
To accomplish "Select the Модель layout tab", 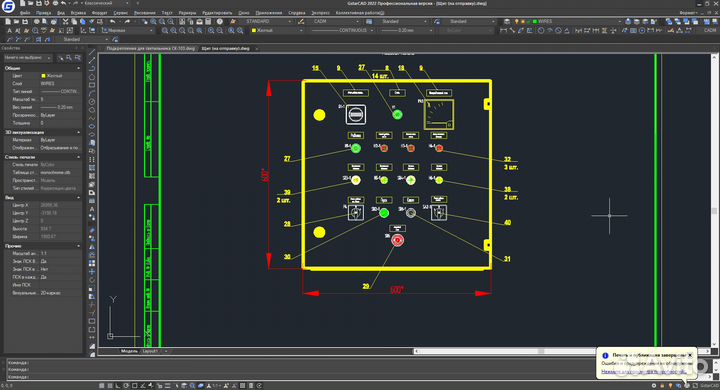I will (x=129, y=351).
